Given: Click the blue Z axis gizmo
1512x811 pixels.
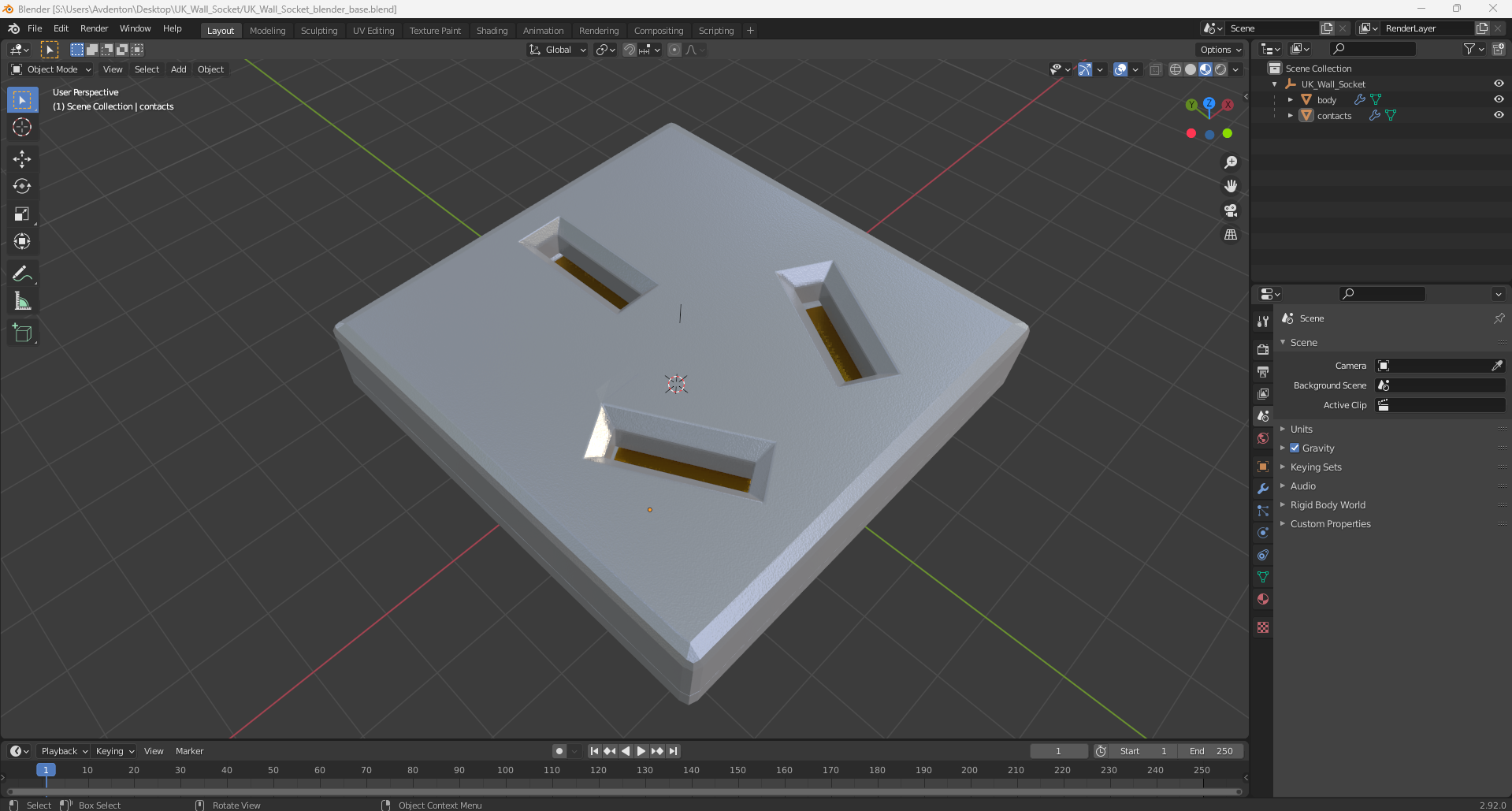Looking at the screenshot, I should (1209, 102).
